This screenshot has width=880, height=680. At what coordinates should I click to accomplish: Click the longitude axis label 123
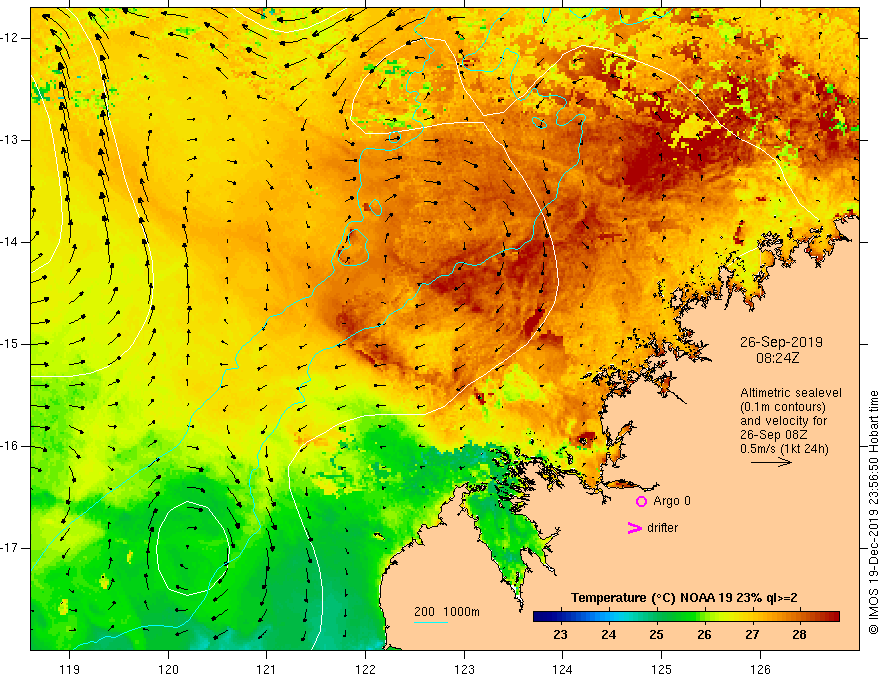coord(464,669)
